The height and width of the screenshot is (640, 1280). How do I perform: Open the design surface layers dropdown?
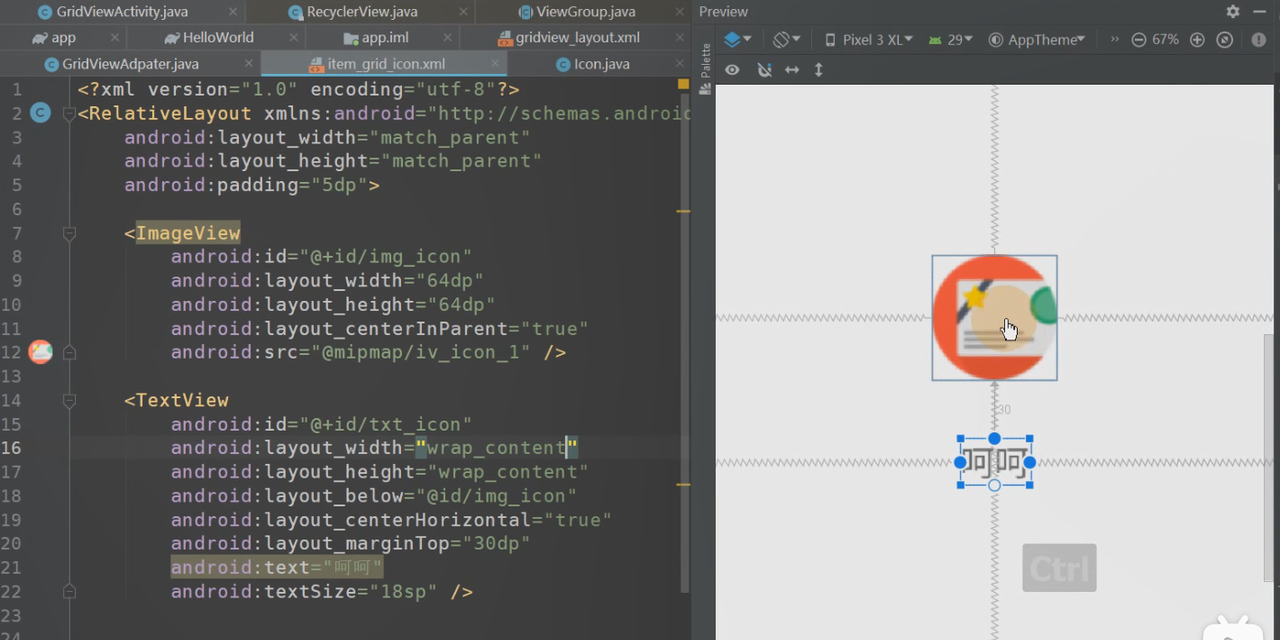pyautogui.click(x=737, y=40)
